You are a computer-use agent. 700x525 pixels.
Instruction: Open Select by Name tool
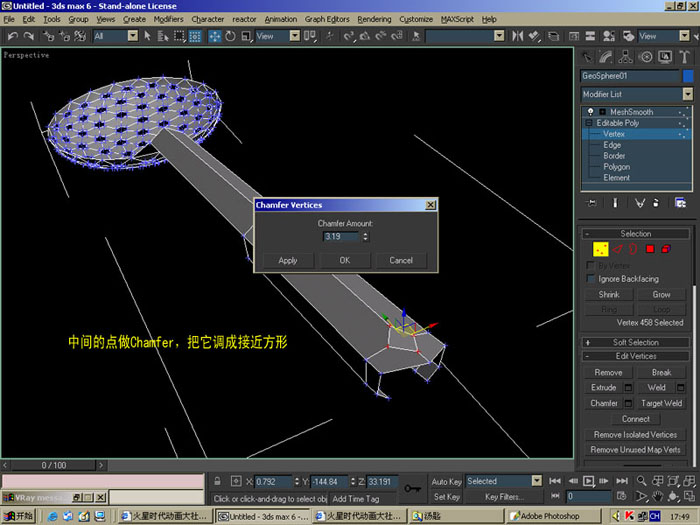[x=162, y=36]
